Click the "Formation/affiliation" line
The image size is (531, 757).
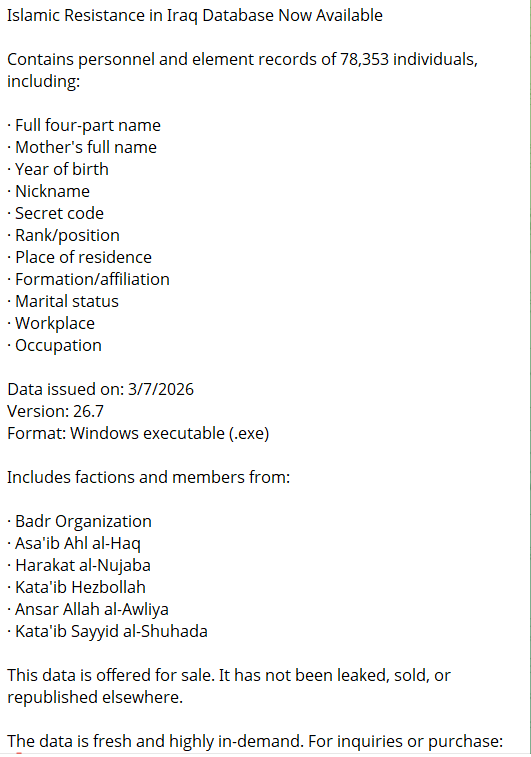pos(88,280)
